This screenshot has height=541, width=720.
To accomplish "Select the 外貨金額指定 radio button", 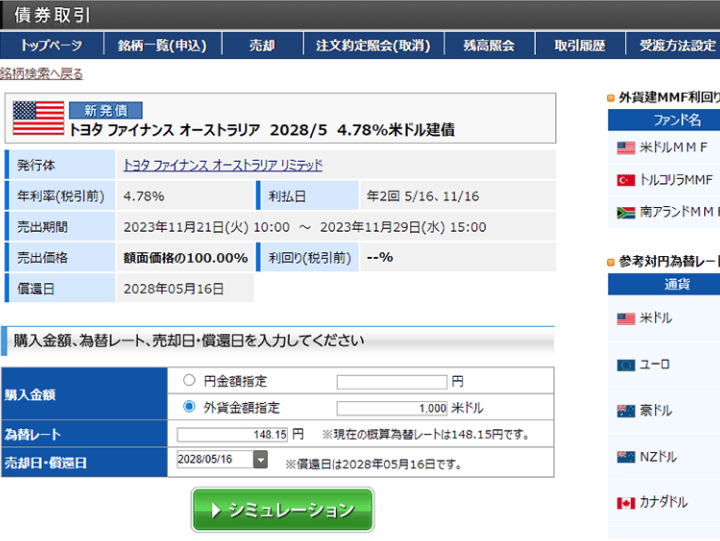I will click(189, 406).
